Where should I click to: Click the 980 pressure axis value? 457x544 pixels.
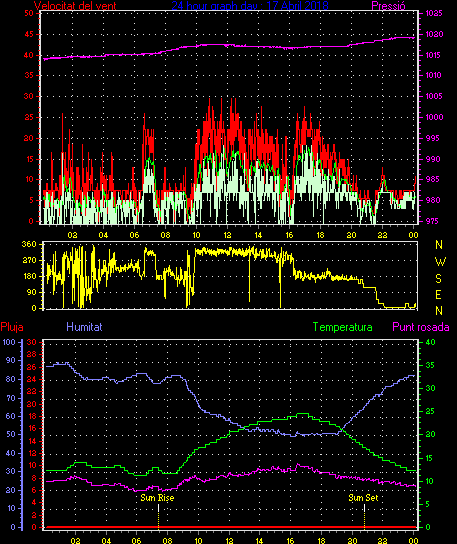[433, 200]
